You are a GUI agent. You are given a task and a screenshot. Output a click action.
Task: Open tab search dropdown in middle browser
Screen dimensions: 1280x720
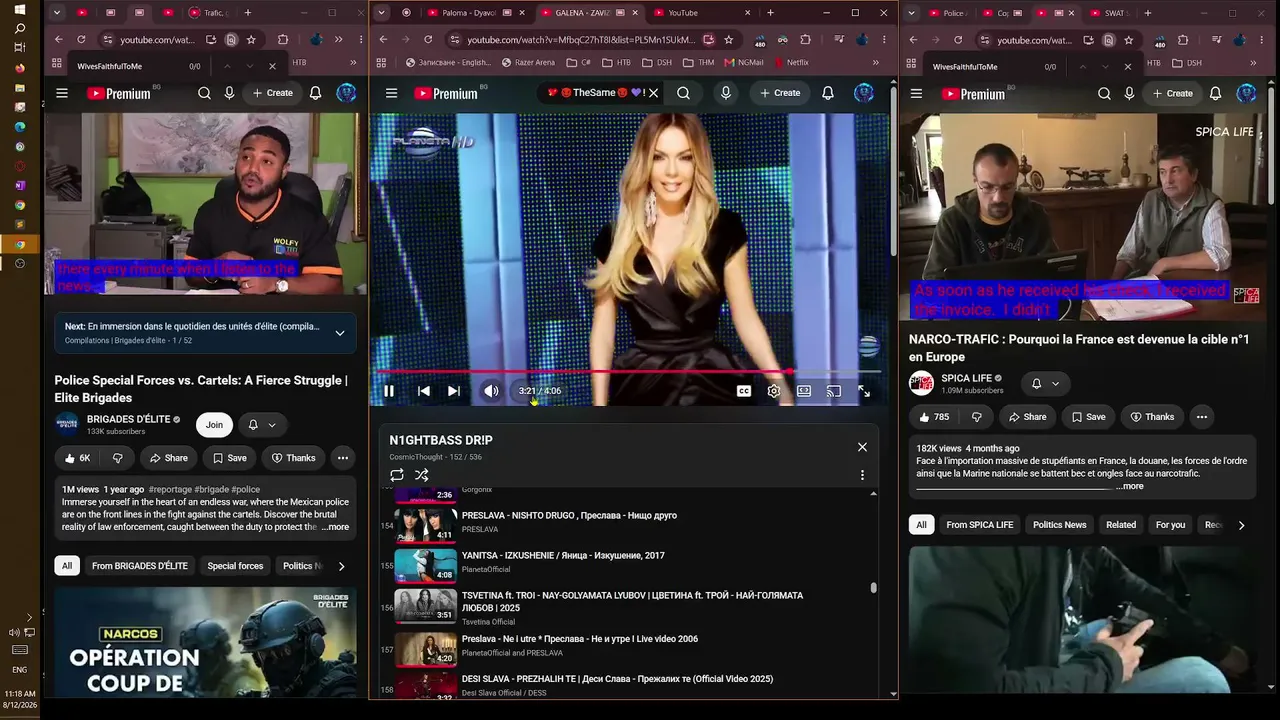click(382, 13)
